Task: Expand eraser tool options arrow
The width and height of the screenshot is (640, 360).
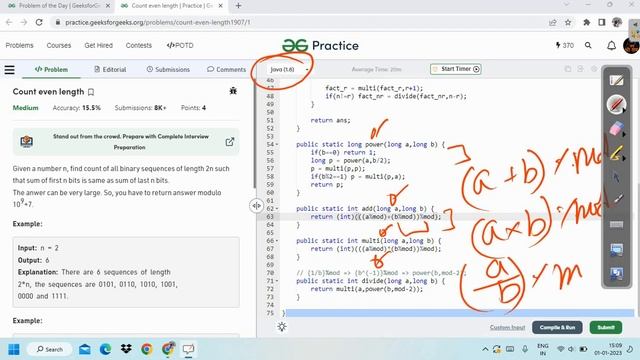Action: (623, 134)
